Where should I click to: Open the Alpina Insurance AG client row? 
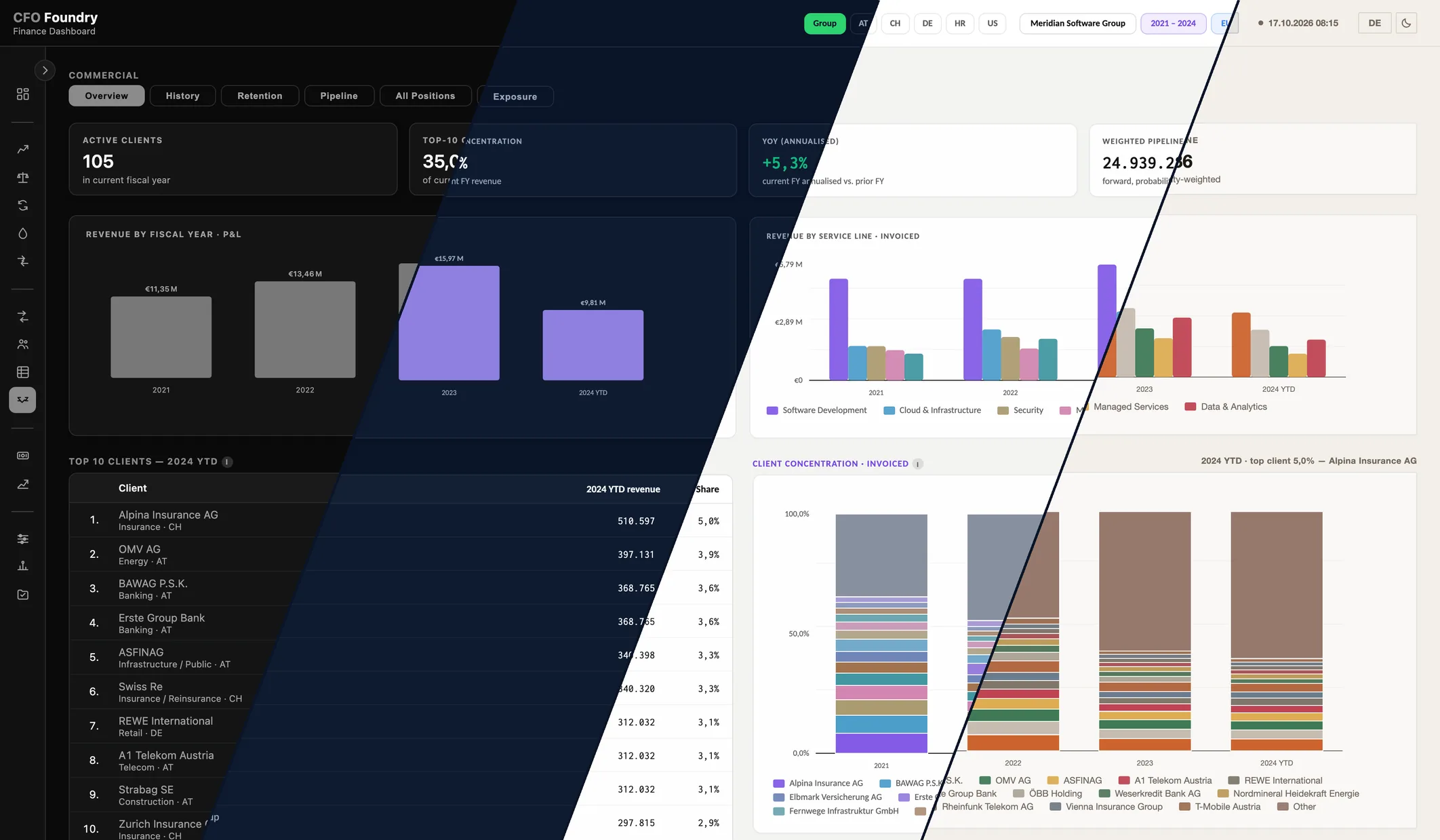pyautogui.click(x=401, y=520)
